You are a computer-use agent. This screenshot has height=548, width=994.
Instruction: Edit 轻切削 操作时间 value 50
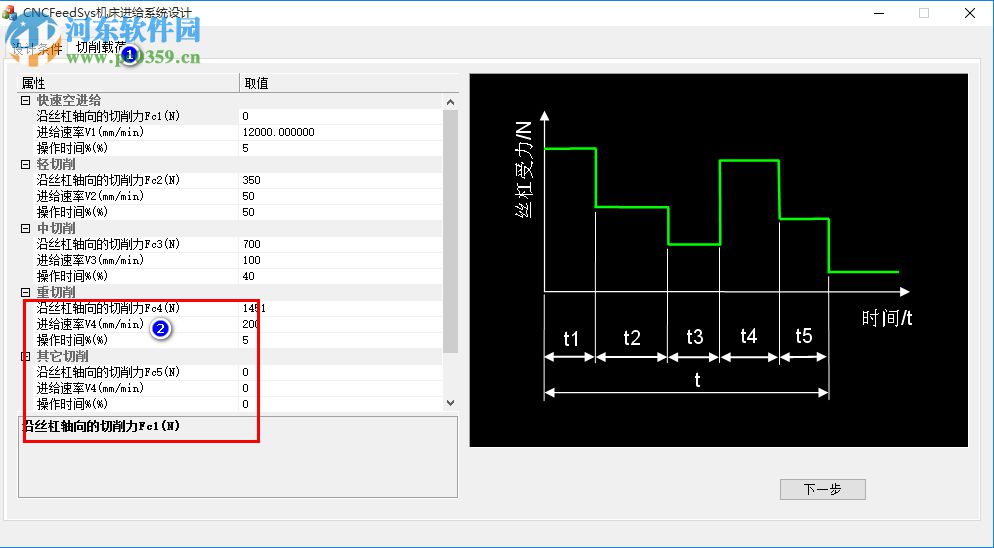(340, 212)
